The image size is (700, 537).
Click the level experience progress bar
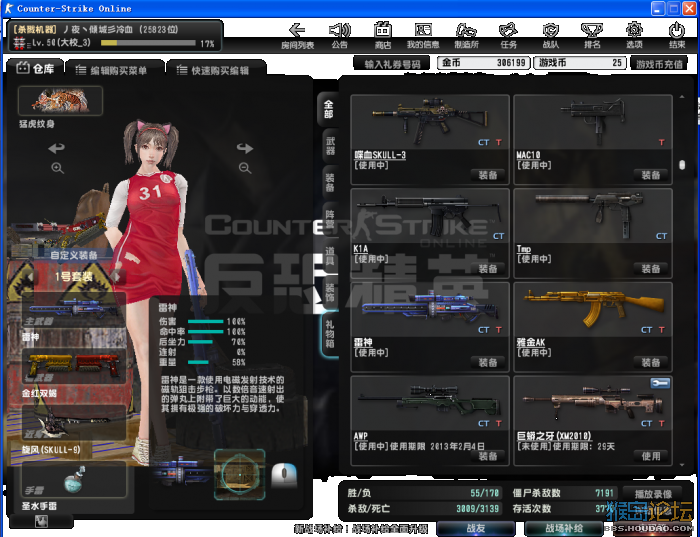pyautogui.click(x=148, y=43)
